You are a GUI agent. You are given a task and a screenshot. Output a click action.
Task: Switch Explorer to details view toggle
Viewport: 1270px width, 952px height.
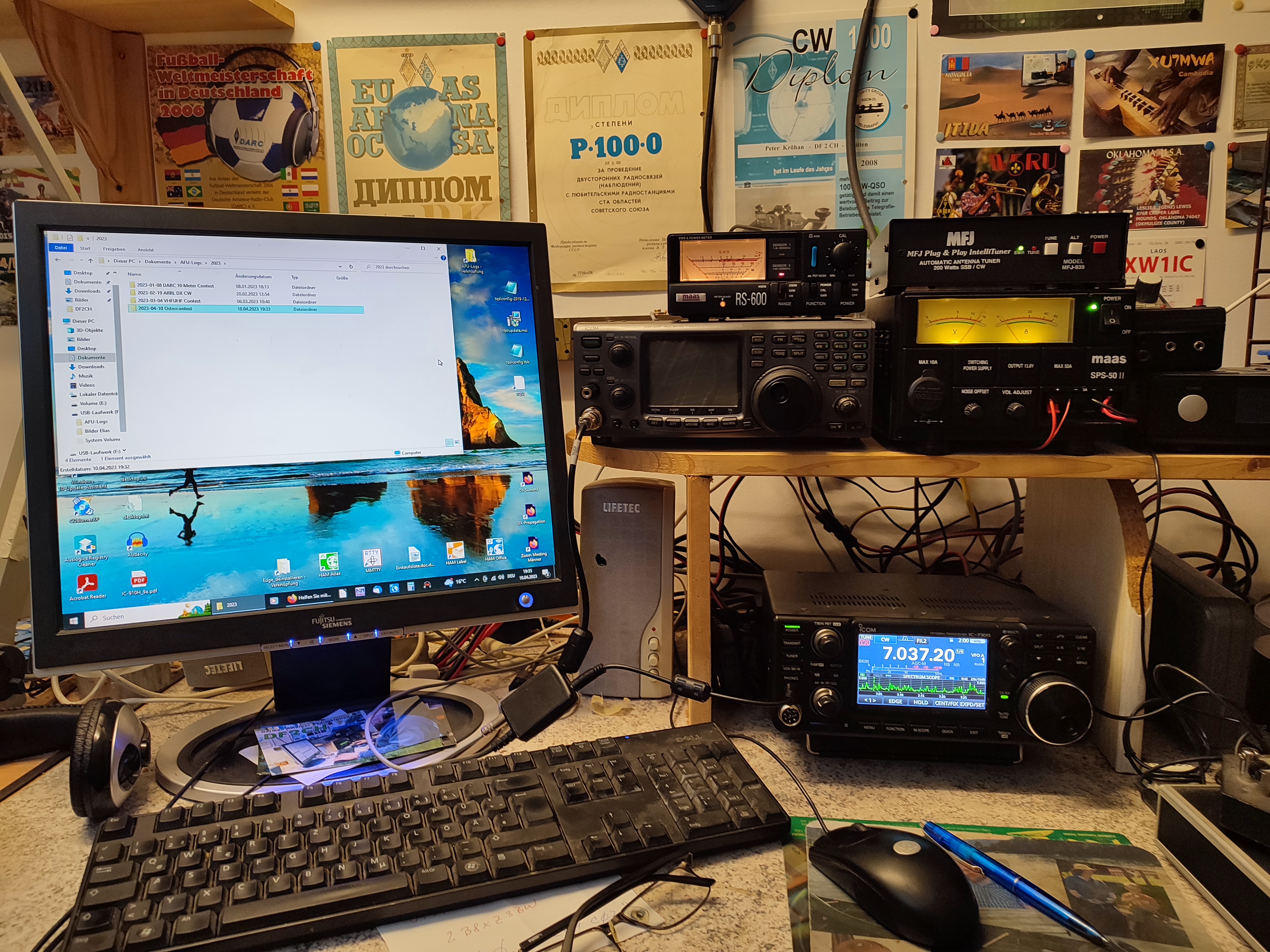pos(449,442)
